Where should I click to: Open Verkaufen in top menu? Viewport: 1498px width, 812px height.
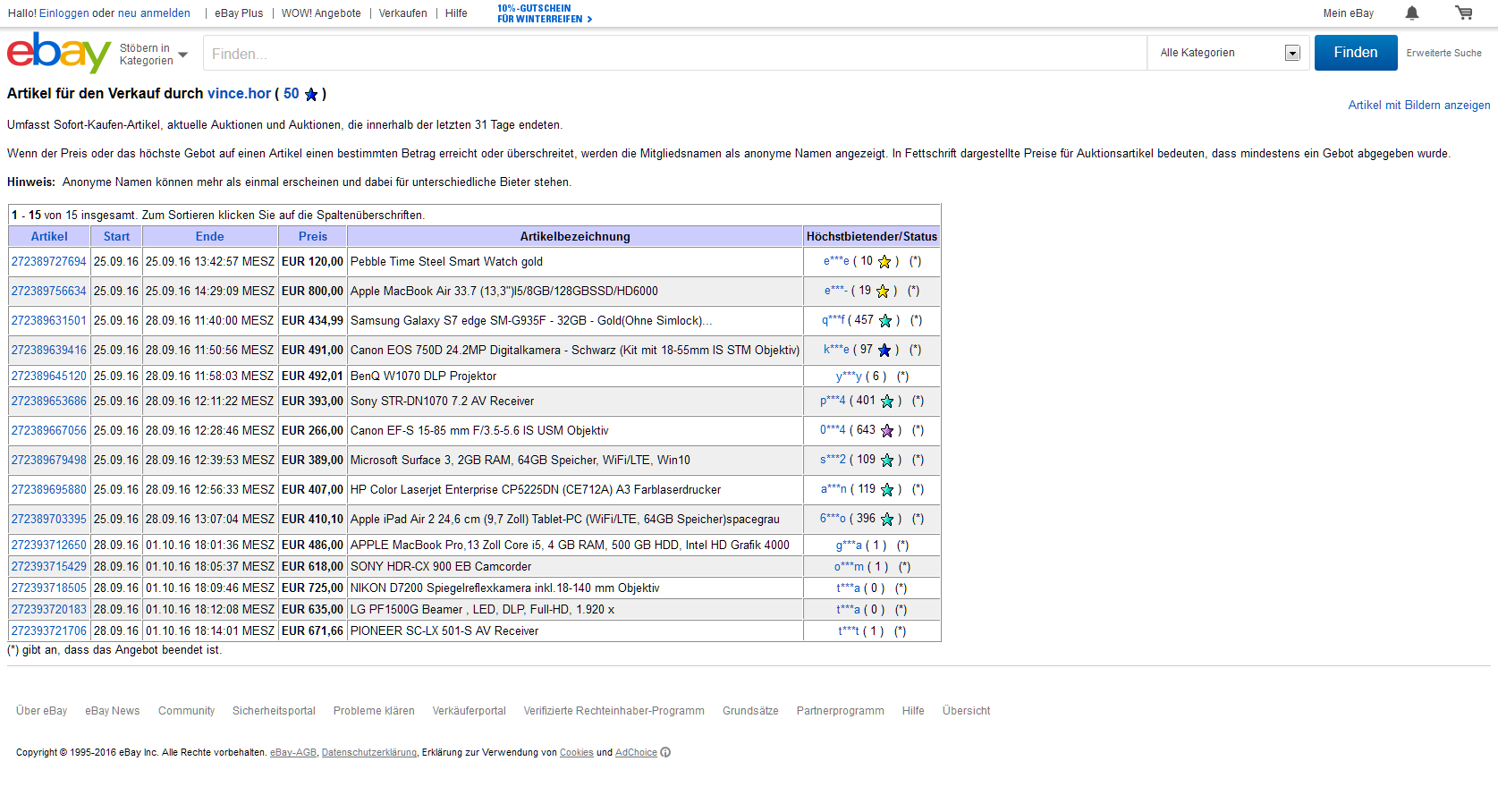(402, 13)
